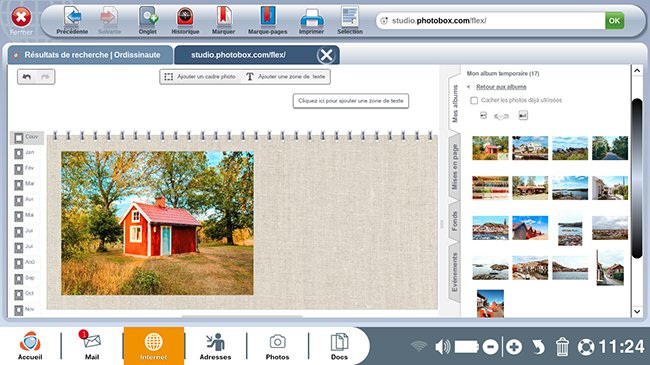Collapse upward with scroll-up arrow
650x365 pixels.
pos(638,71)
